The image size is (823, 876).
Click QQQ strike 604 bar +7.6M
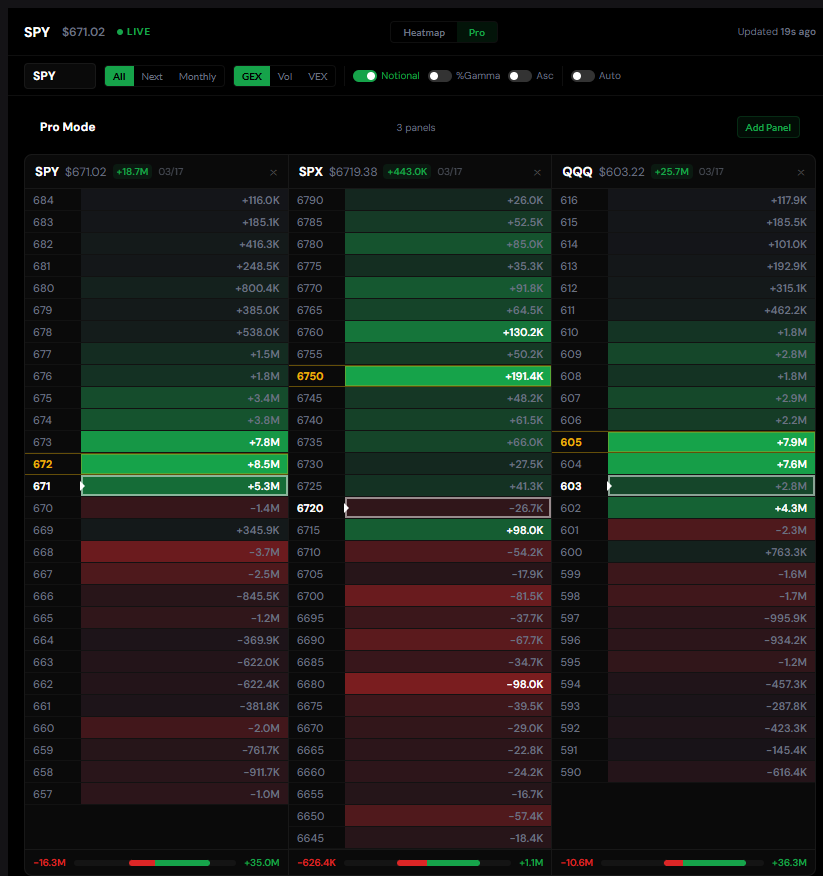point(711,464)
